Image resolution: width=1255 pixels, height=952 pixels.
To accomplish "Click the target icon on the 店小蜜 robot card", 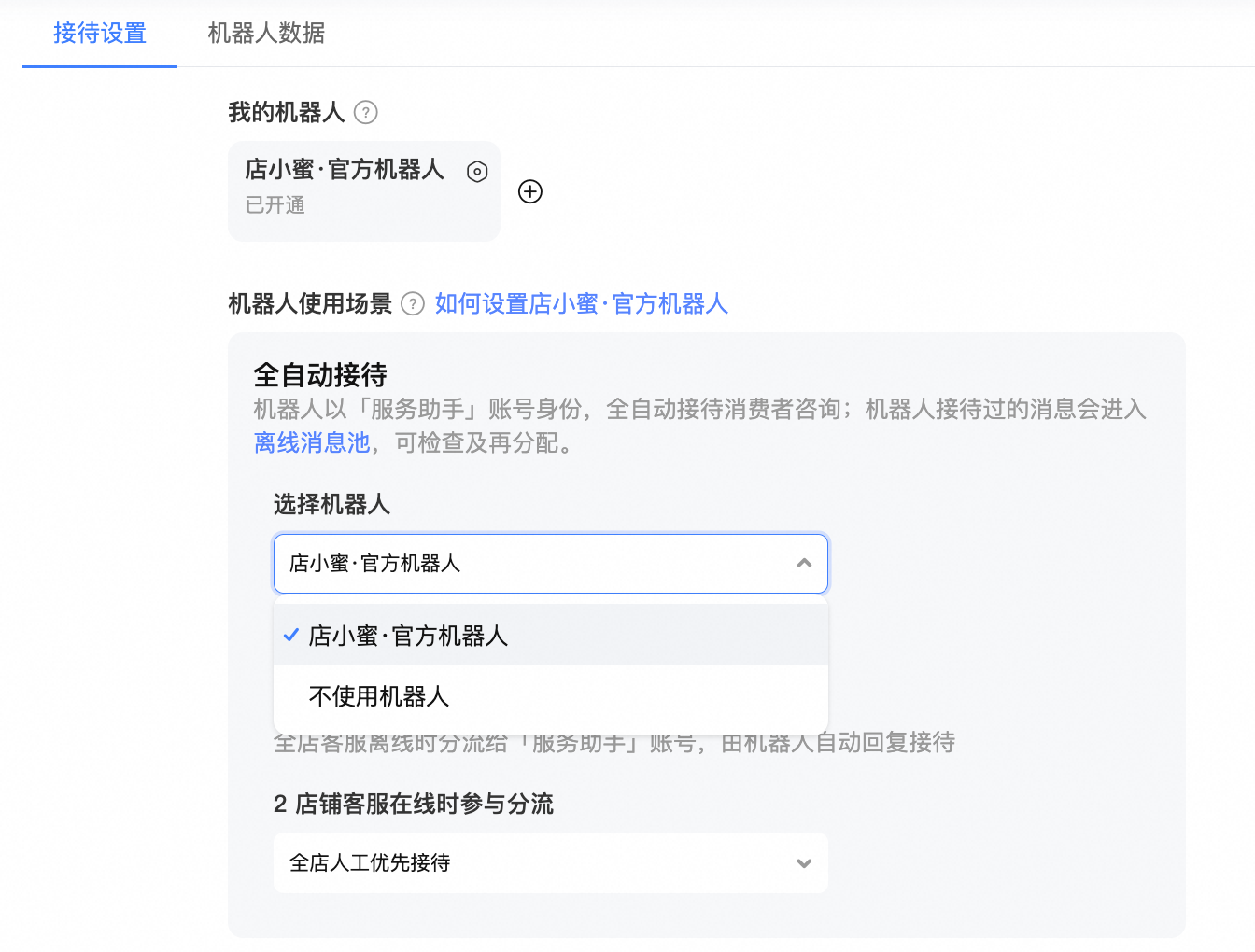I will click(x=476, y=172).
